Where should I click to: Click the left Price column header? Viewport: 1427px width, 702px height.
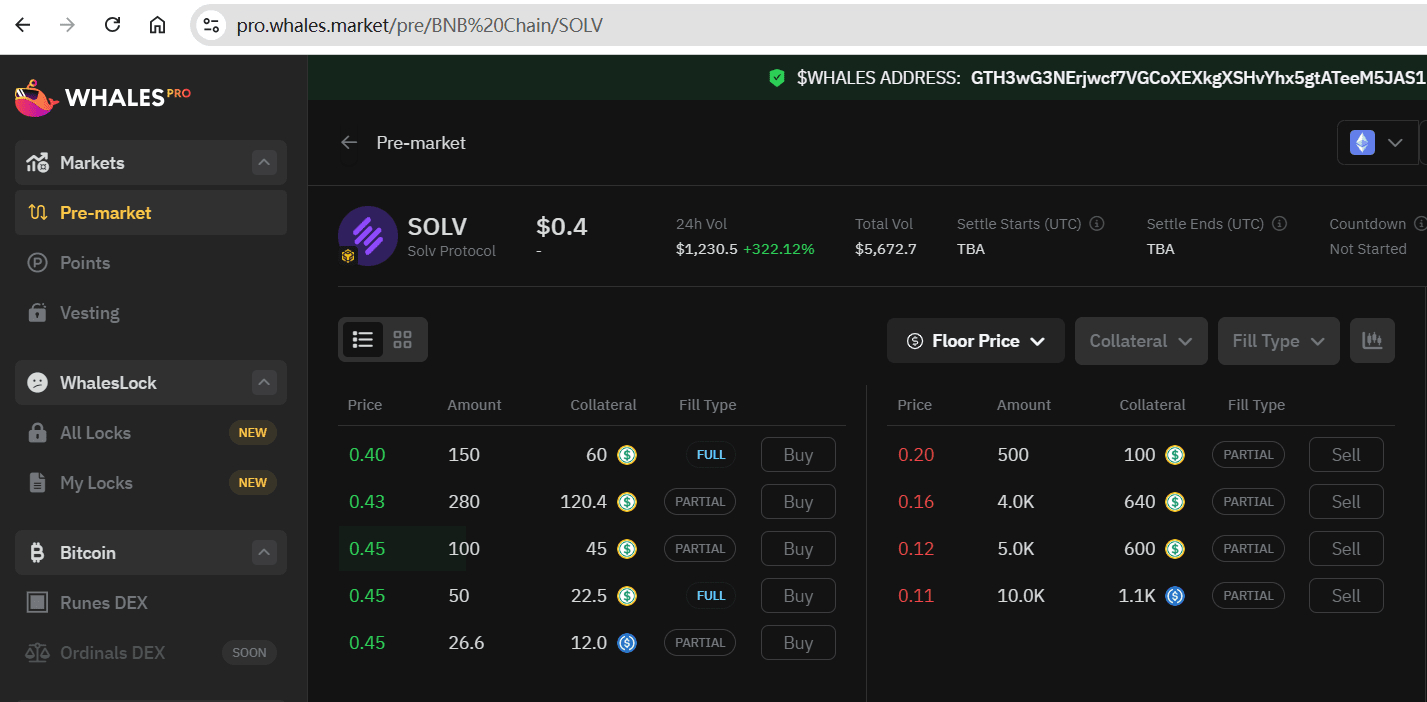coord(365,405)
